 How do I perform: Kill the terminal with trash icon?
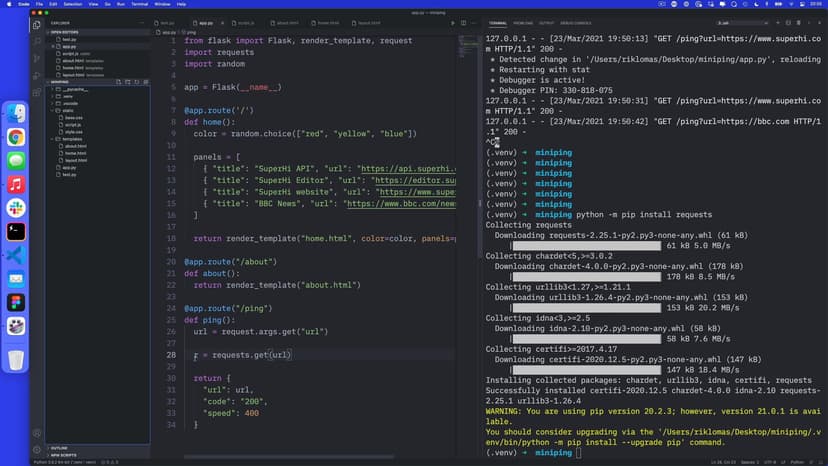[799, 22]
